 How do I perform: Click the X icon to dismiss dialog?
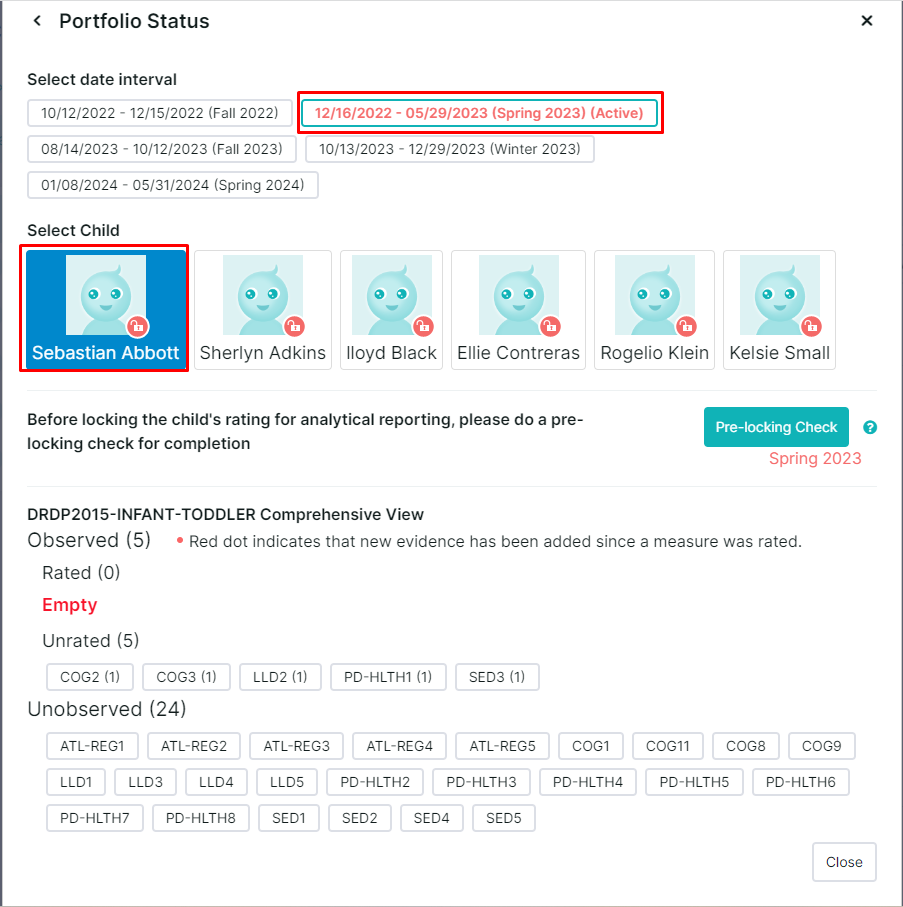click(x=867, y=21)
